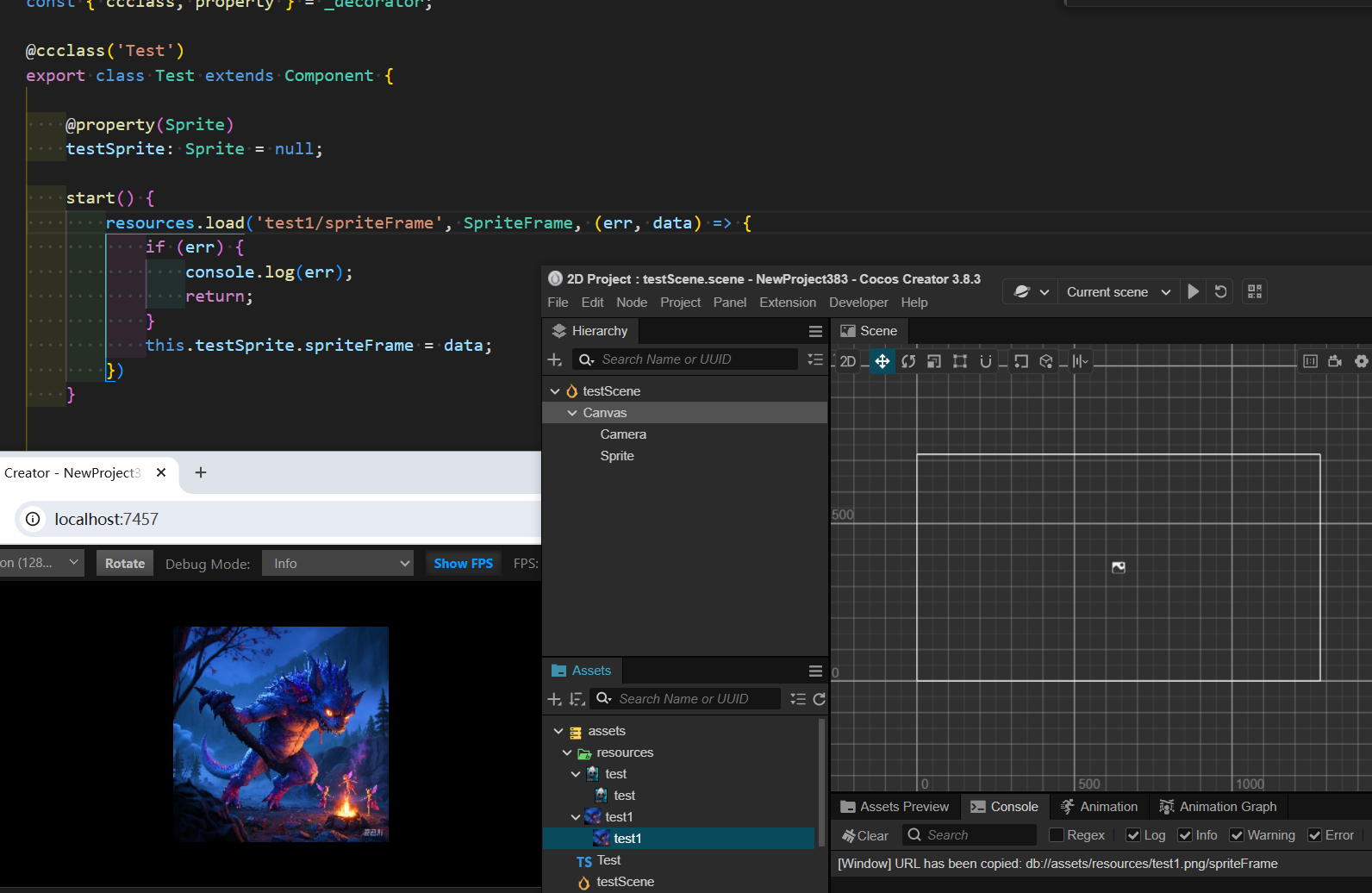
Task: Switch to the Animation Graph tab
Action: click(1218, 807)
